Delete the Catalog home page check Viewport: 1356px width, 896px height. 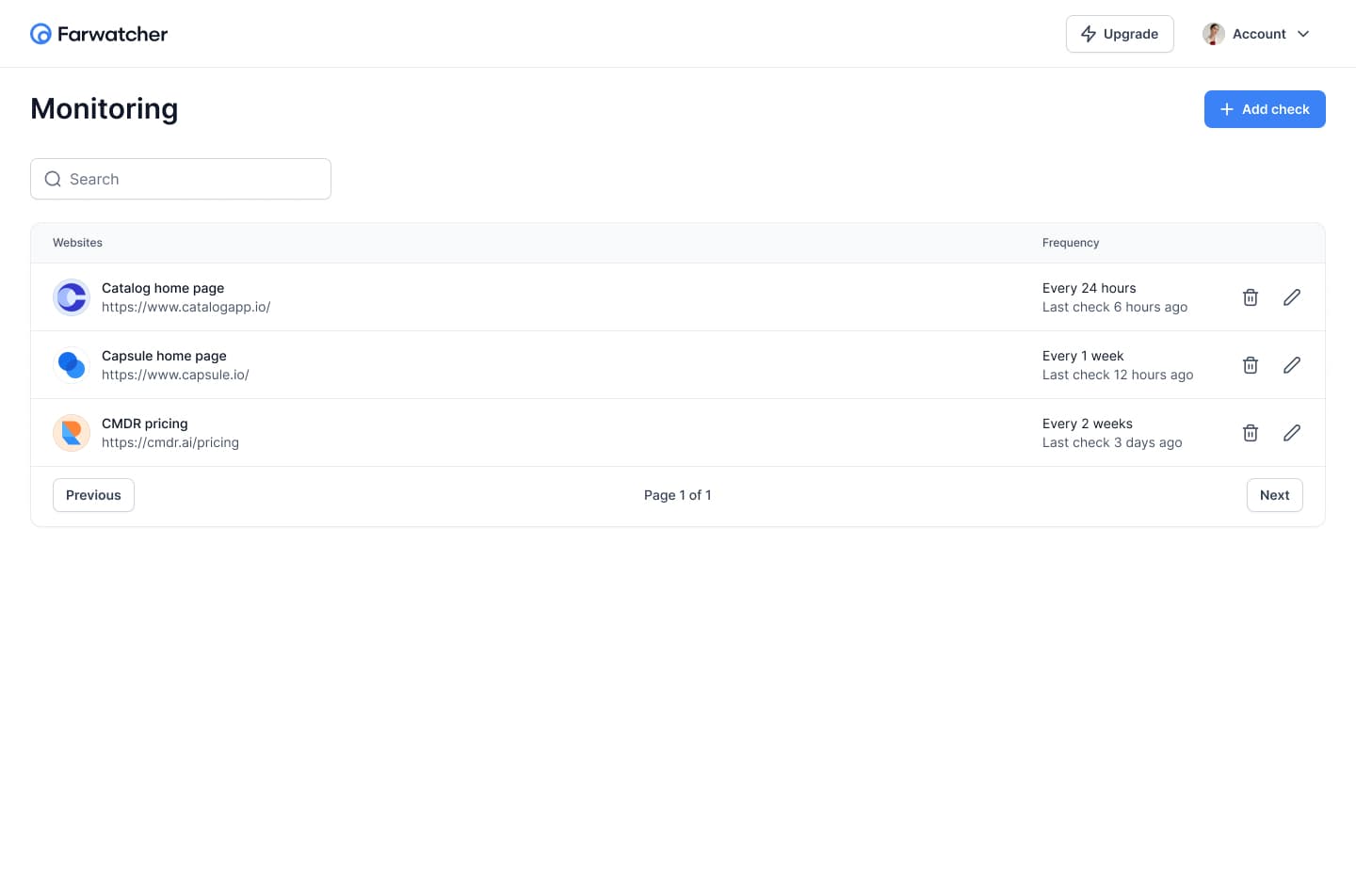(1251, 297)
